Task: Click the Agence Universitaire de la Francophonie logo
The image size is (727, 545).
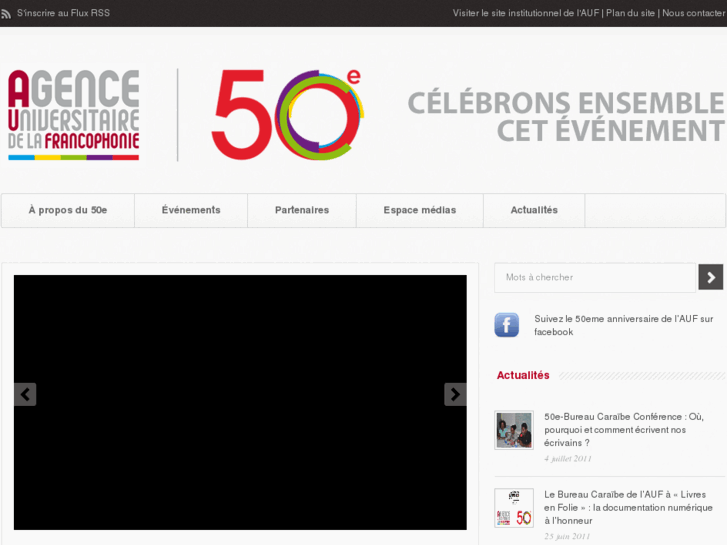Action: tap(74, 115)
